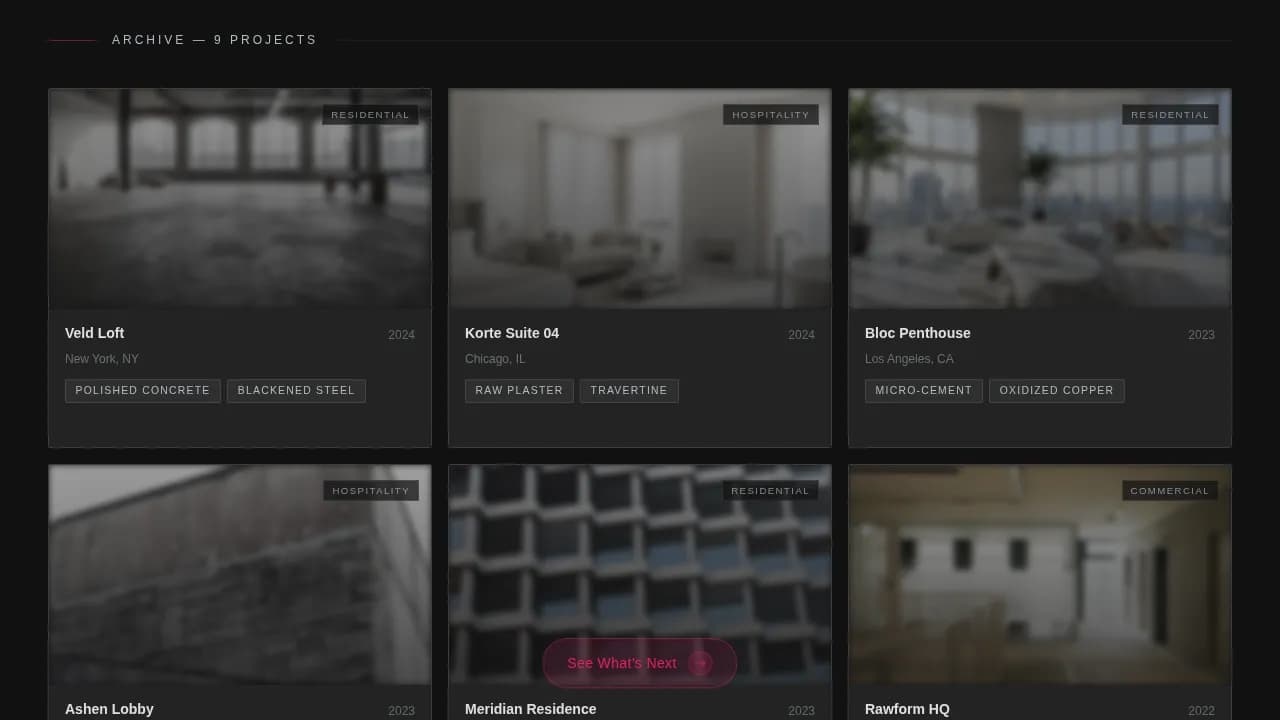Click the New York, NY location text
This screenshot has height=720, width=1280.
pyautogui.click(x=102, y=359)
